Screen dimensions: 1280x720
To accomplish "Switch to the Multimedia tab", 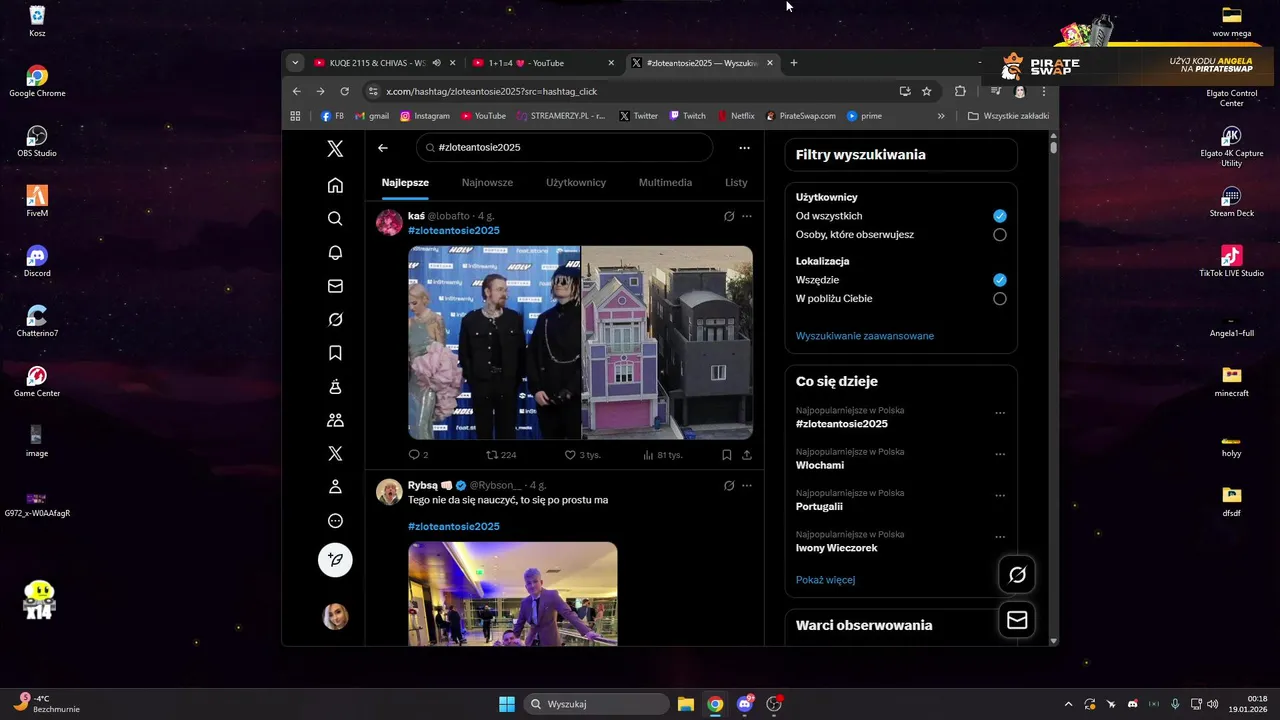I will tap(665, 182).
